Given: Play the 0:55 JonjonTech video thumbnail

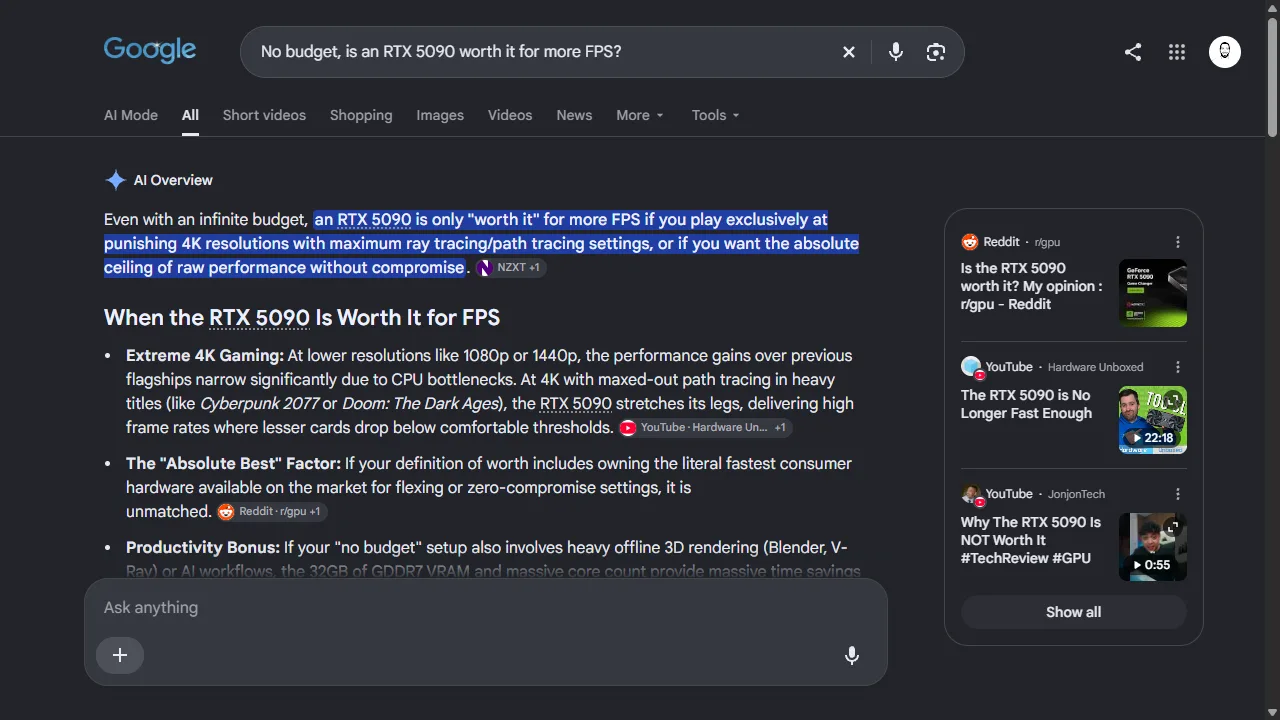Looking at the screenshot, I should [x=1153, y=547].
